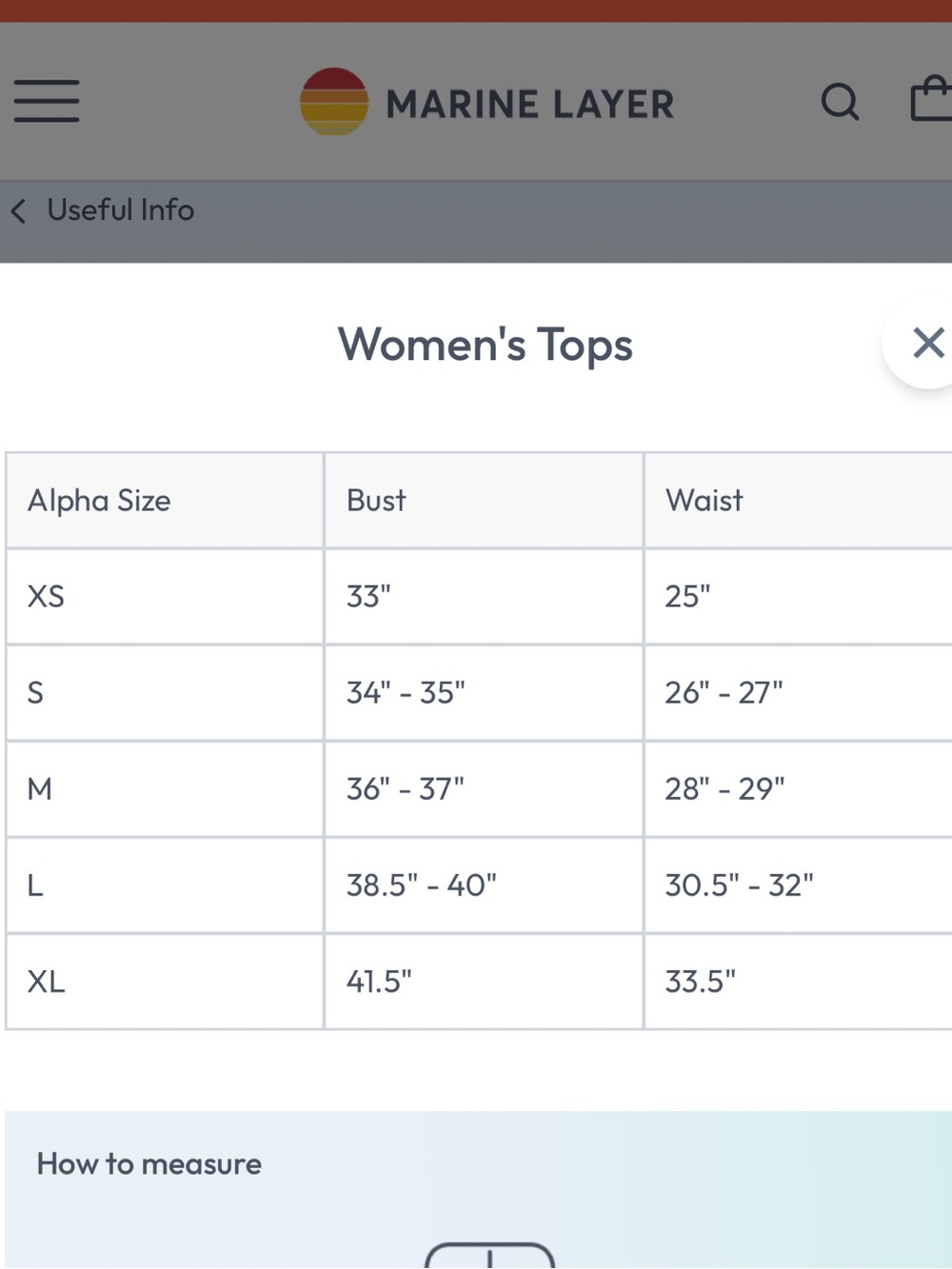Open the shopping bag icon
The width and height of the screenshot is (952, 1269).
[931, 99]
